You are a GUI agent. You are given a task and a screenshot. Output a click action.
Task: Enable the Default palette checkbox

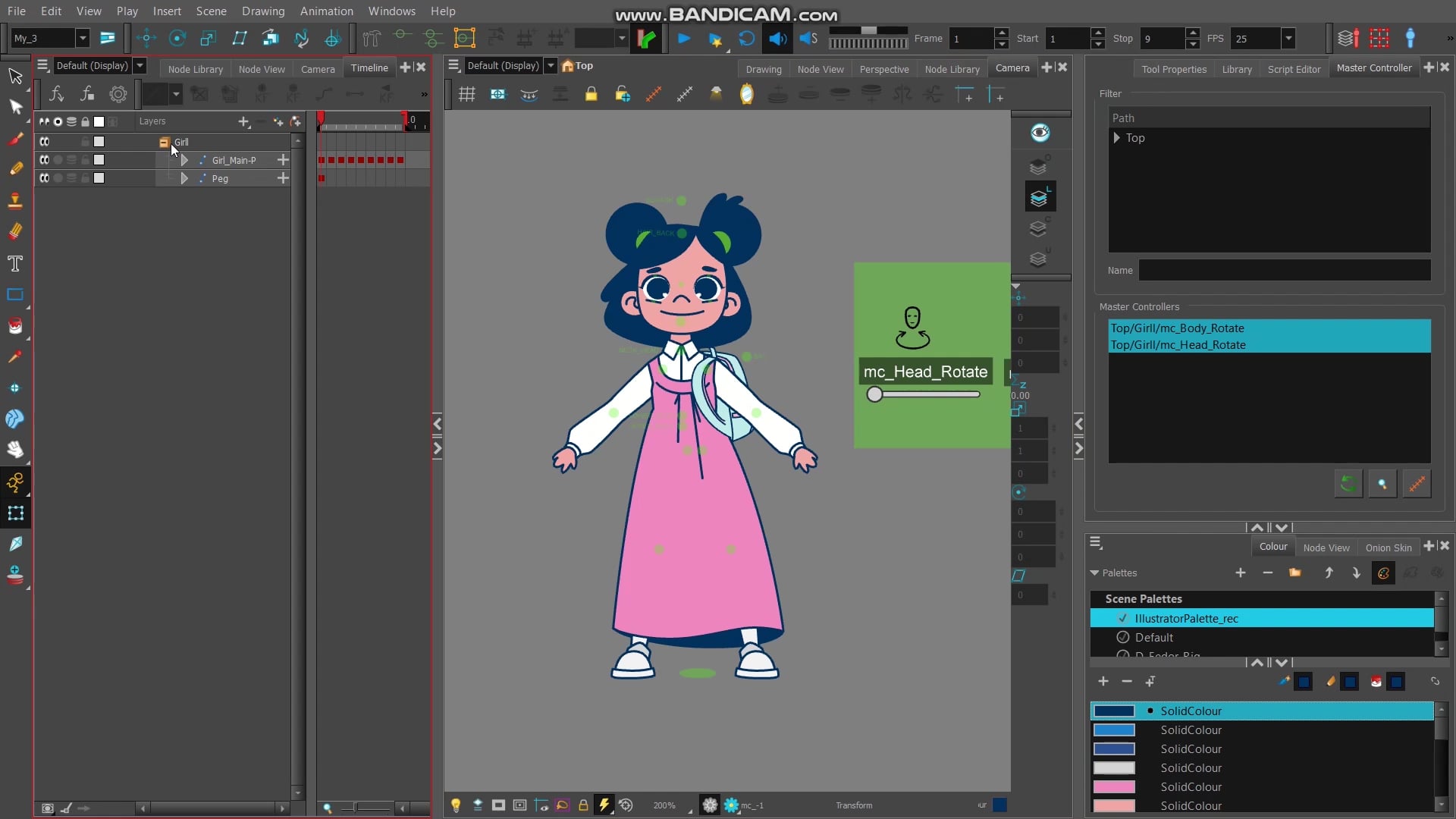pos(1123,637)
